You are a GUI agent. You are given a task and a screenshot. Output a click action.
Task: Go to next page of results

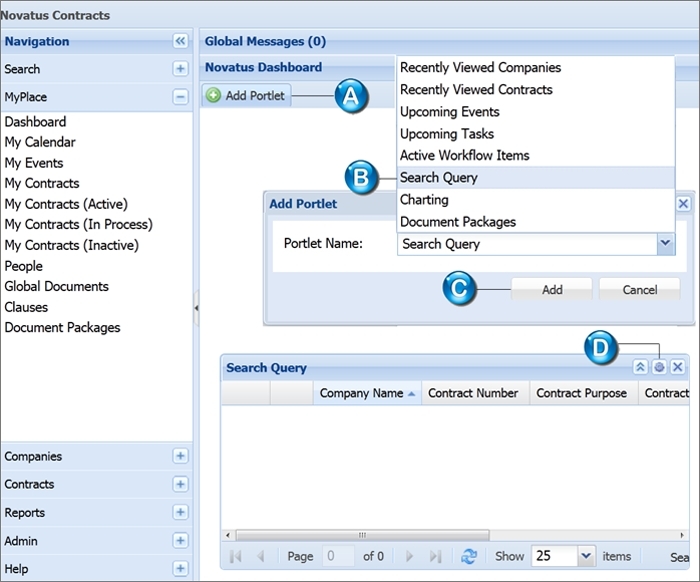(409, 556)
